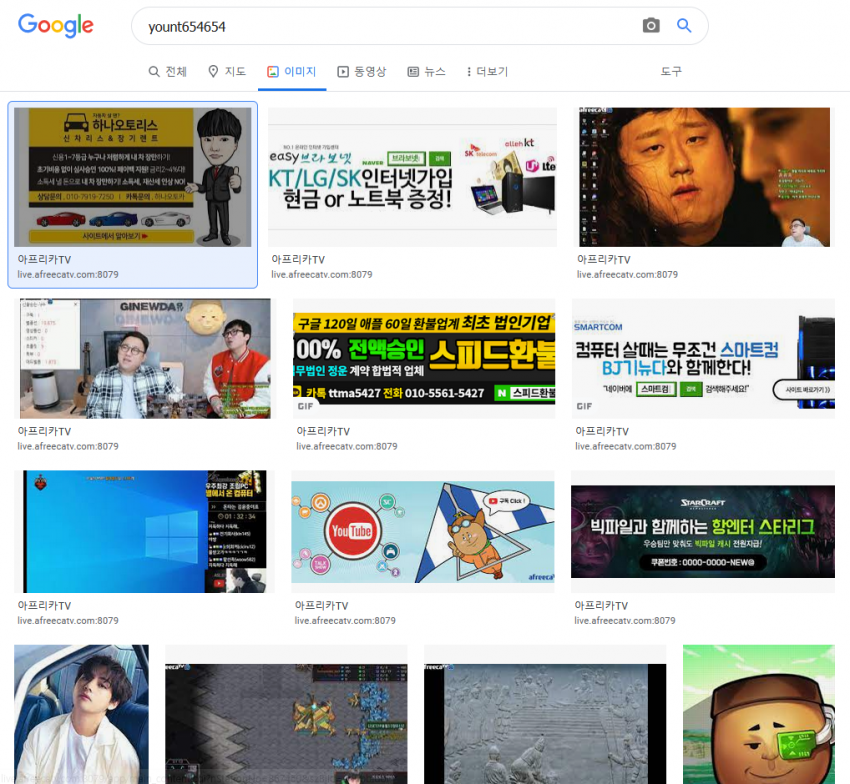850x784 pixels.
Task: Click live.afreecatv.com:8079 under StarCraft 스타리그 banner
Action: pos(625,620)
